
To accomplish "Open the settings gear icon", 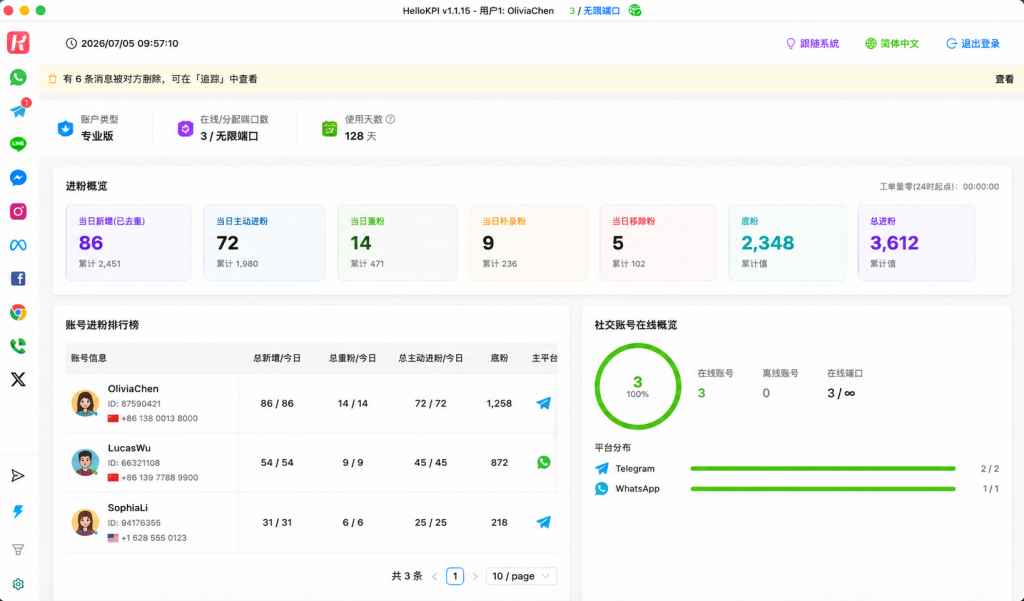I will point(18,584).
